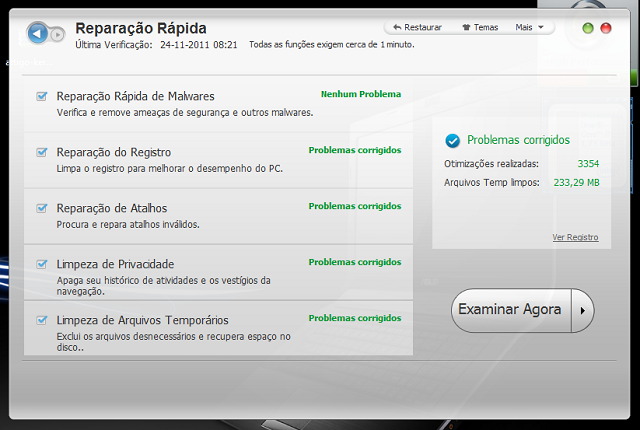Select the Limpeza de Privacidade title
The image size is (640, 430).
(x=116, y=264)
